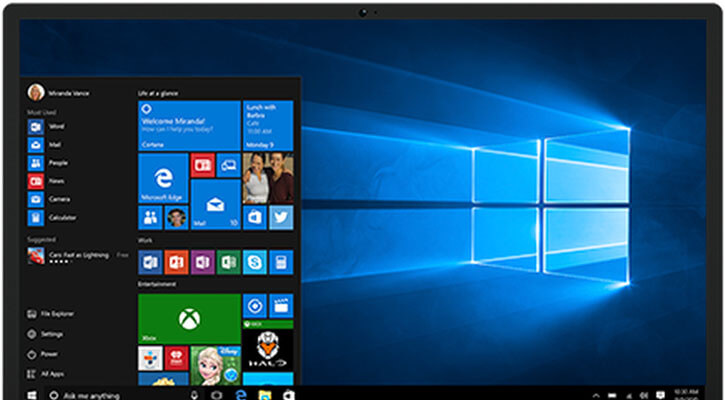Launch the Xbox tile

189,318
